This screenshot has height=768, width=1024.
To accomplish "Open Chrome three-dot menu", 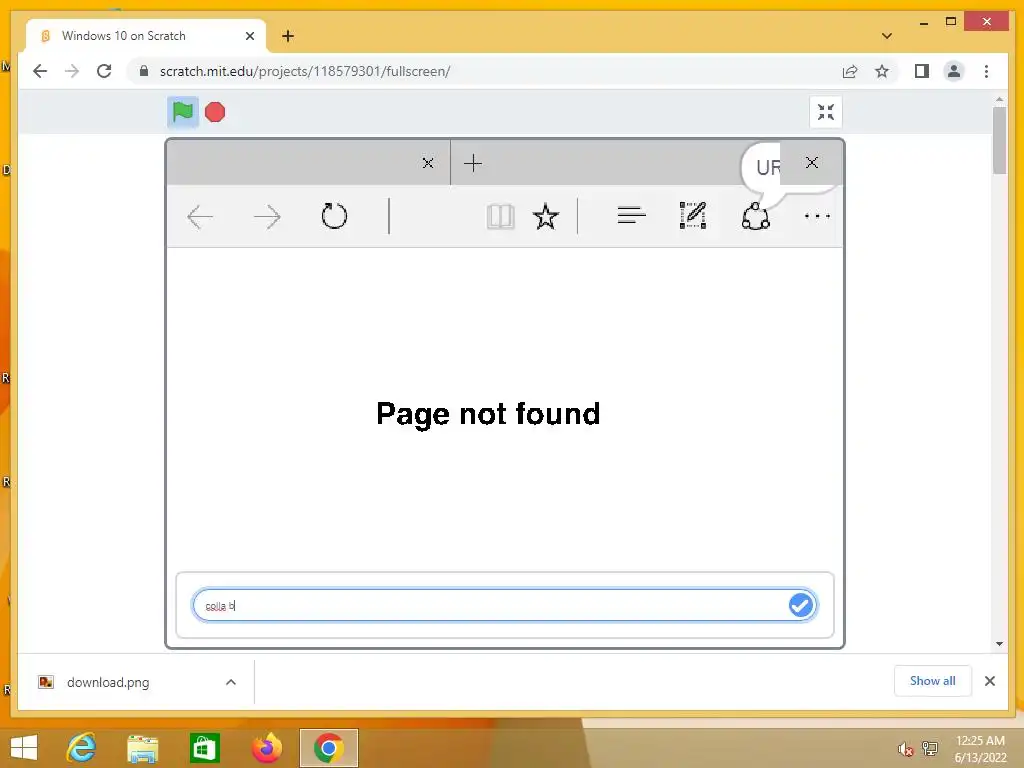I will click(x=986, y=71).
